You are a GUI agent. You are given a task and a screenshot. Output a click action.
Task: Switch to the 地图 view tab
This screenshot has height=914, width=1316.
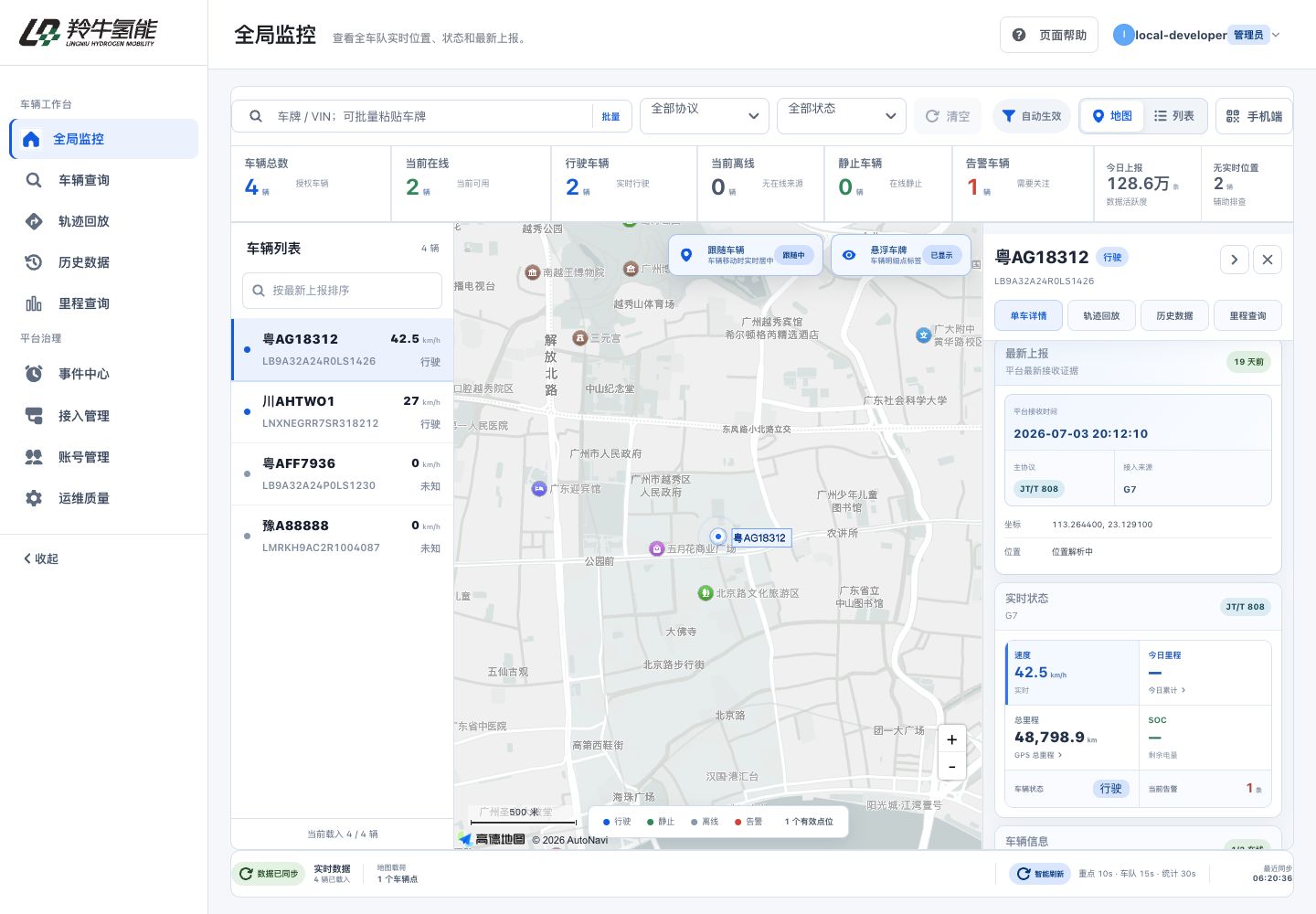pyautogui.click(x=1112, y=116)
